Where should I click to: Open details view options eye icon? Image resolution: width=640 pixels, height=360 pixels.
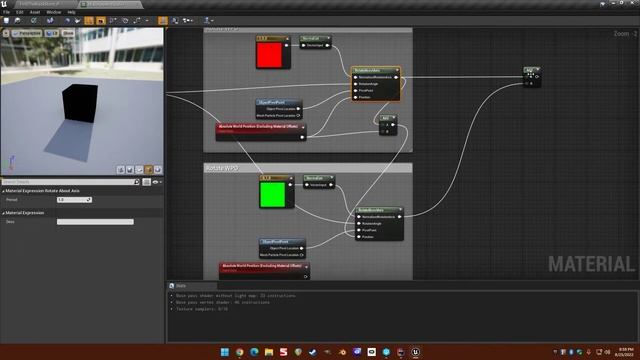[x=156, y=182]
